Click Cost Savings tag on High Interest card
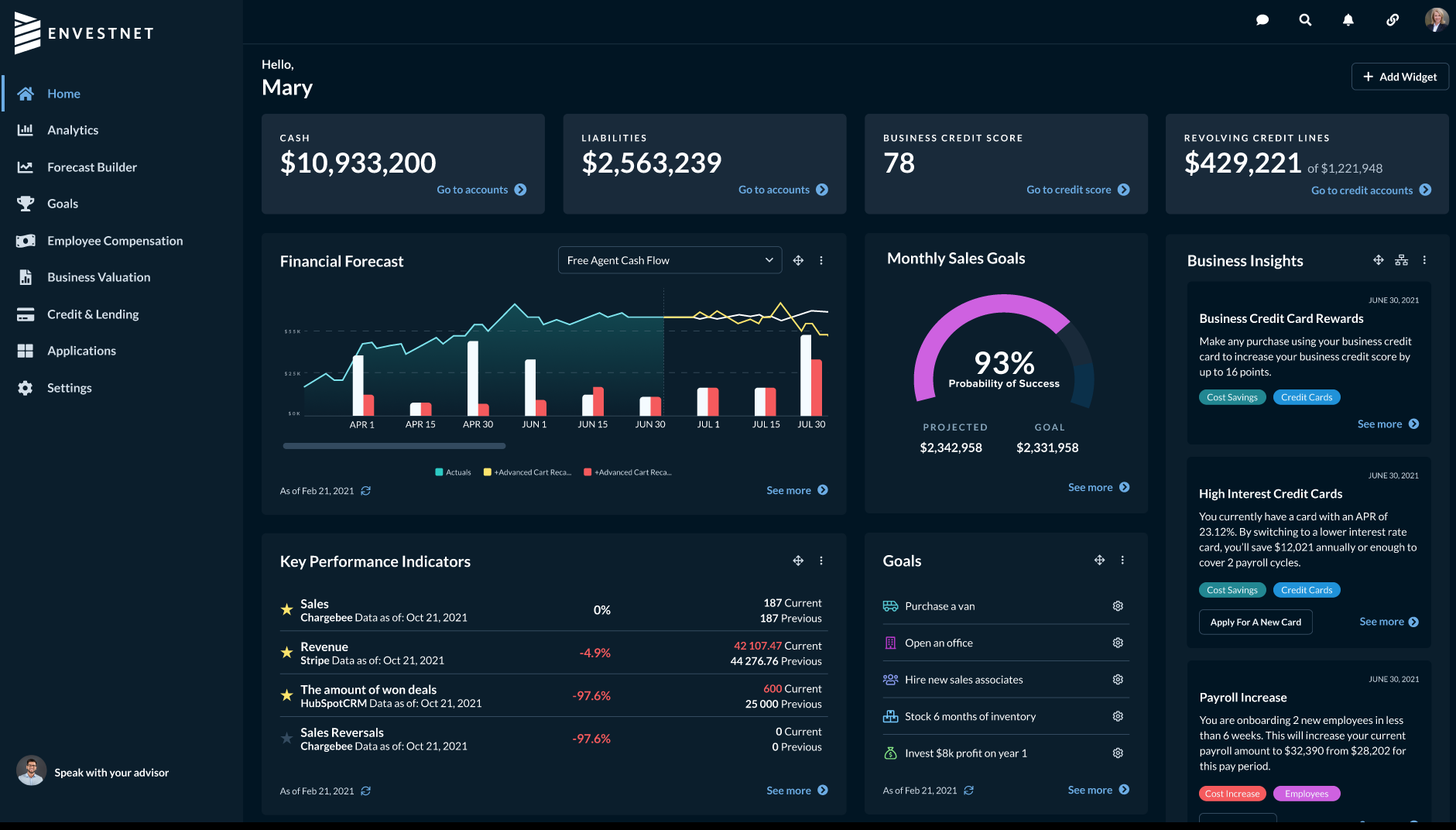1456x830 pixels. click(1232, 590)
